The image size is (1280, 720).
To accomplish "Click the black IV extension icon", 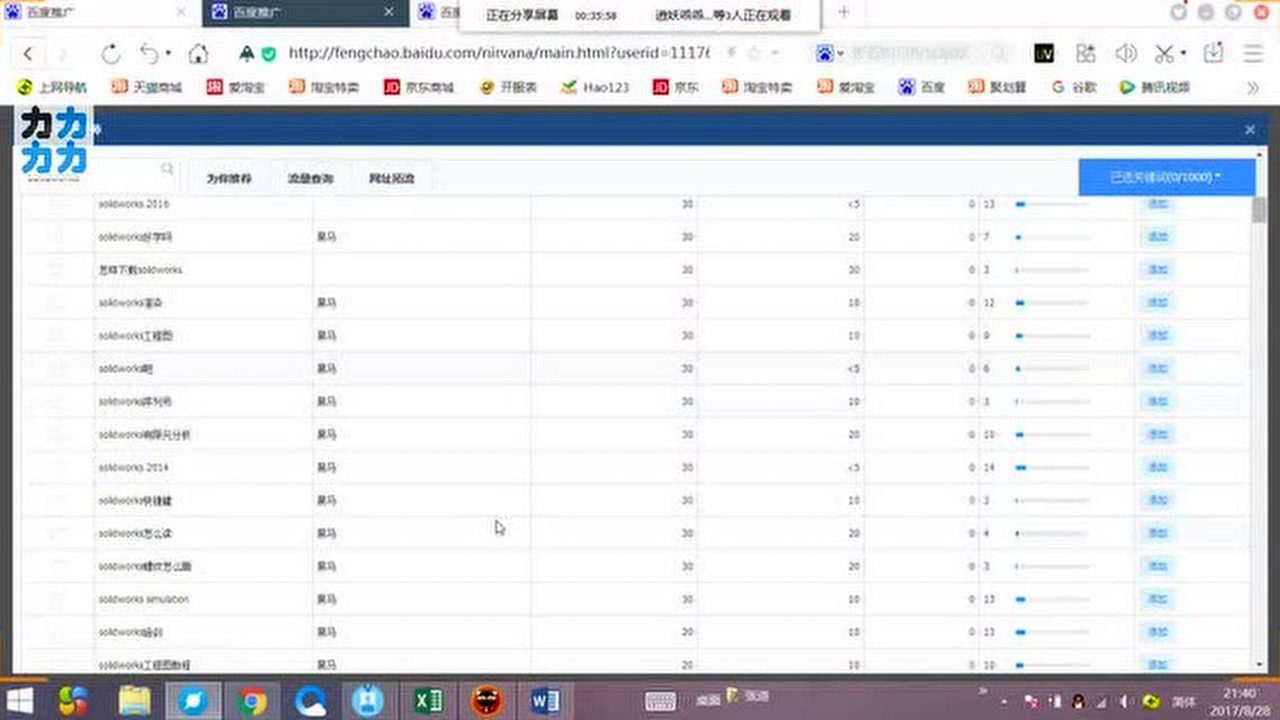I will (x=1044, y=53).
